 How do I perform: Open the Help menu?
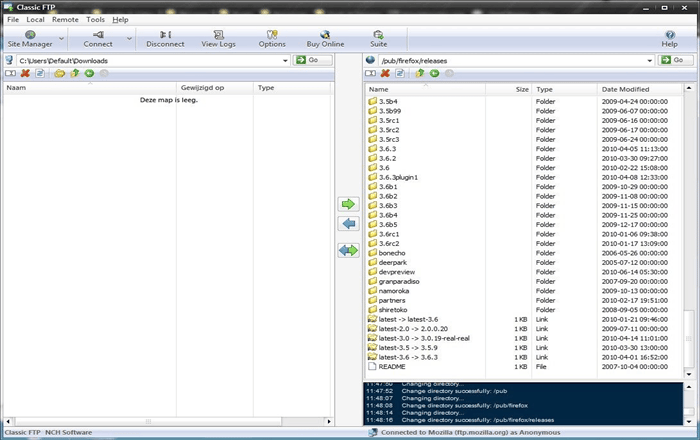pos(120,20)
